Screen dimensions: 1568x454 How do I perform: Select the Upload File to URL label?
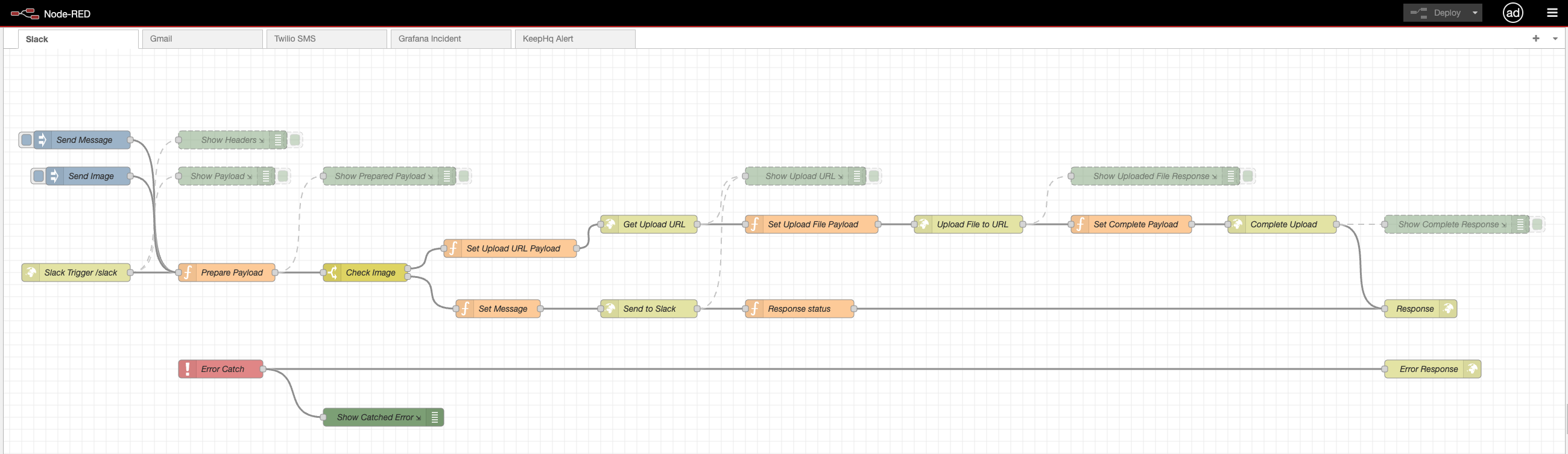click(x=972, y=224)
